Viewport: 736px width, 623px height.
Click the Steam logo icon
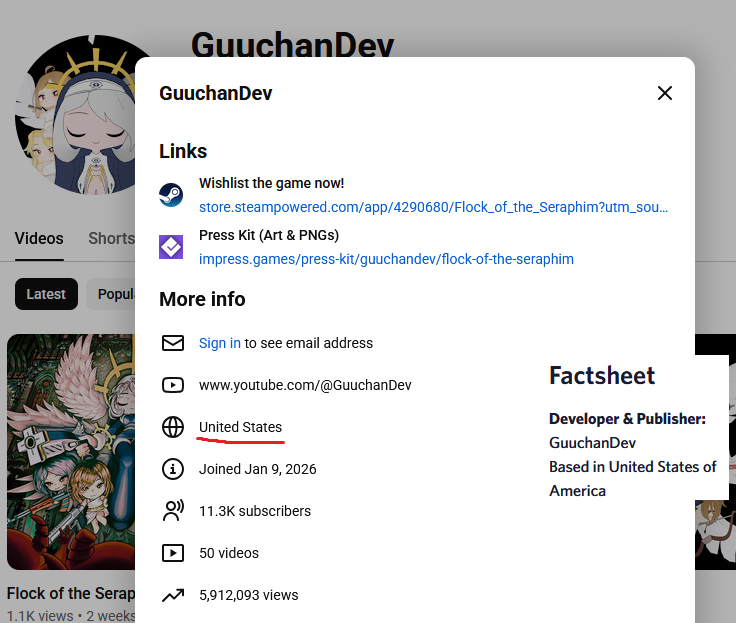(x=171, y=195)
